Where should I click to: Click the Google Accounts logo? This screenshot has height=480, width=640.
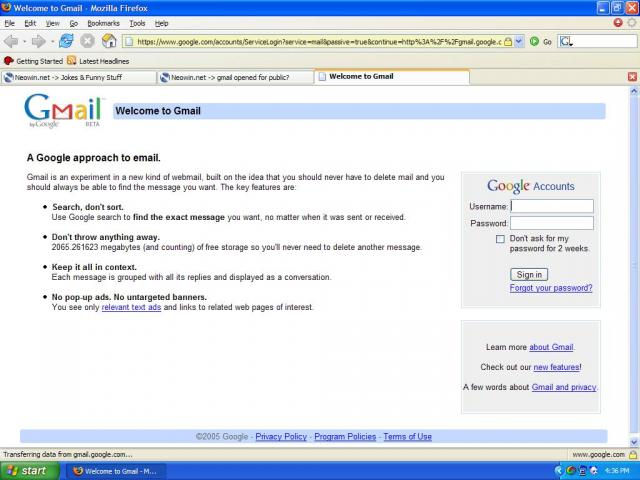pyautogui.click(x=531, y=186)
